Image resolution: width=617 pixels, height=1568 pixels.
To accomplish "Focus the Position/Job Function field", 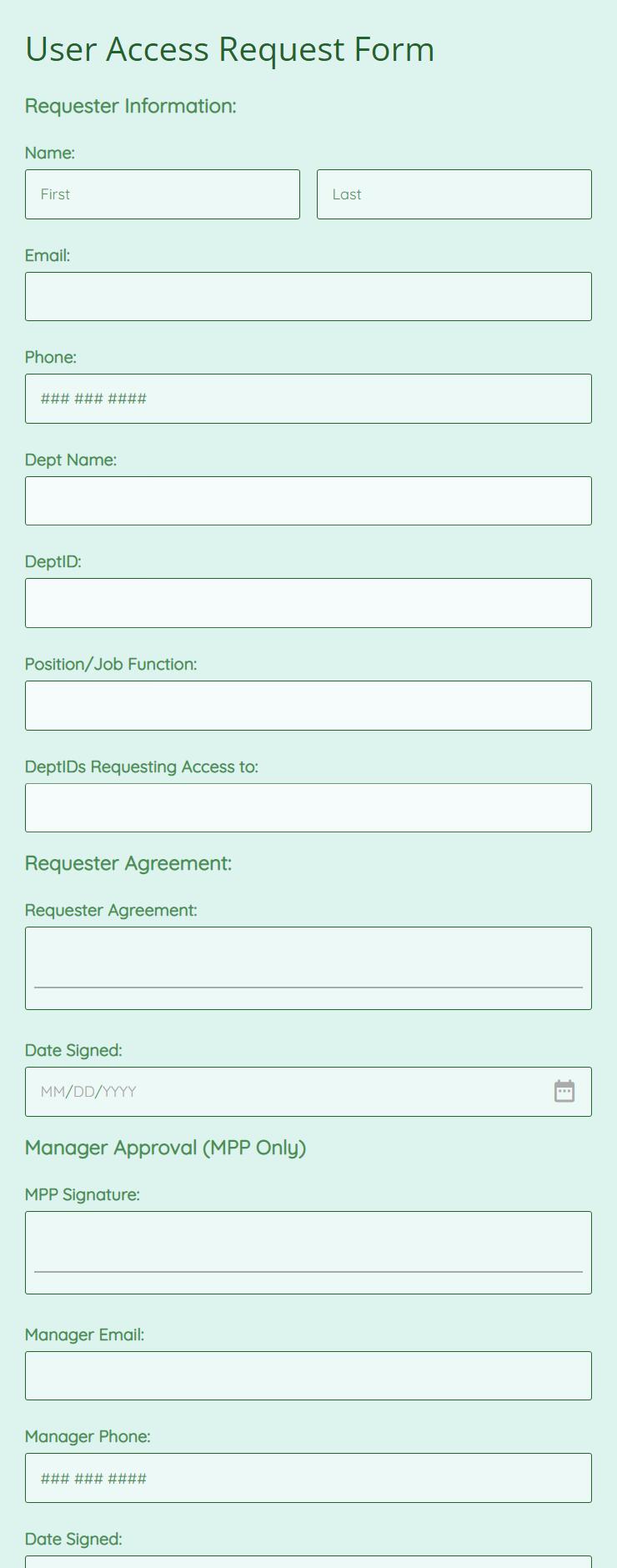I will tap(308, 706).
